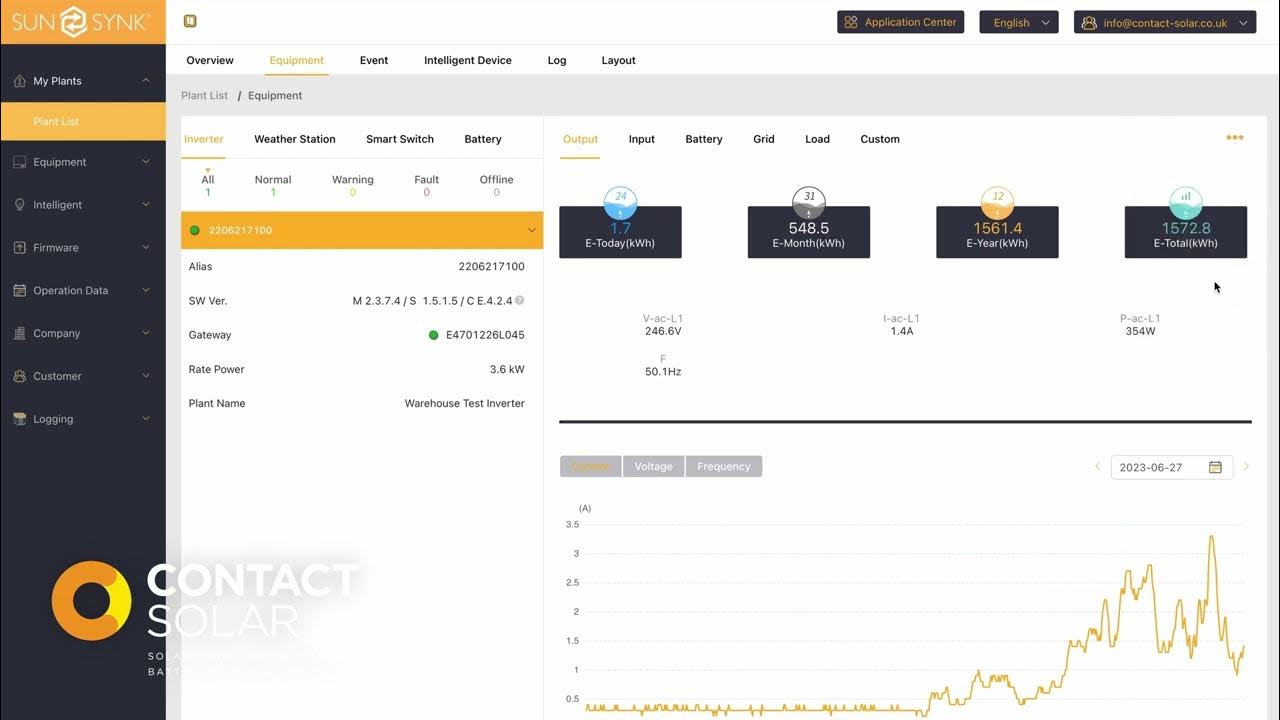The image size is (1280, 720).
Task: Collapse inverter 2206217100 row chevron
Action: pyautogui.click(x=532, y=231)
